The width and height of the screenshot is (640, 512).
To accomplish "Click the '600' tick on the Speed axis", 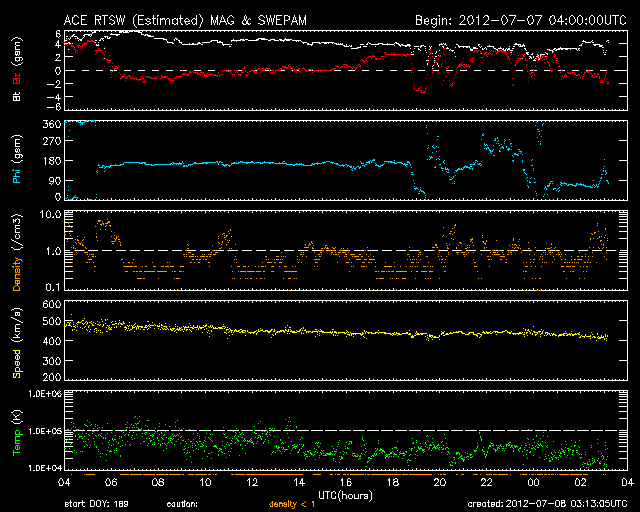I will click(52, 305).
